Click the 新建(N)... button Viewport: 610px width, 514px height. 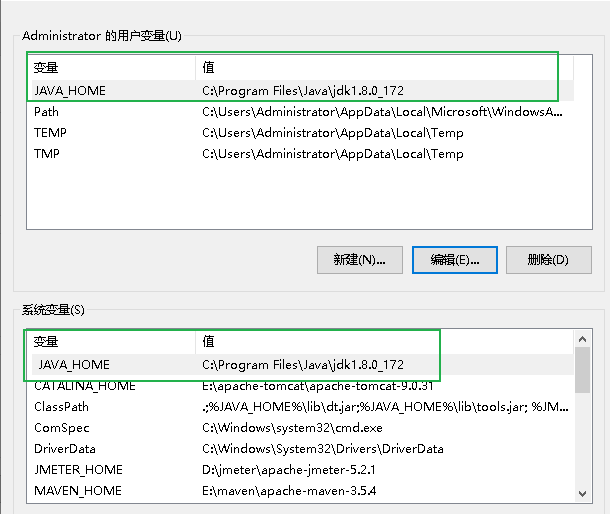[x=359, y=260]
